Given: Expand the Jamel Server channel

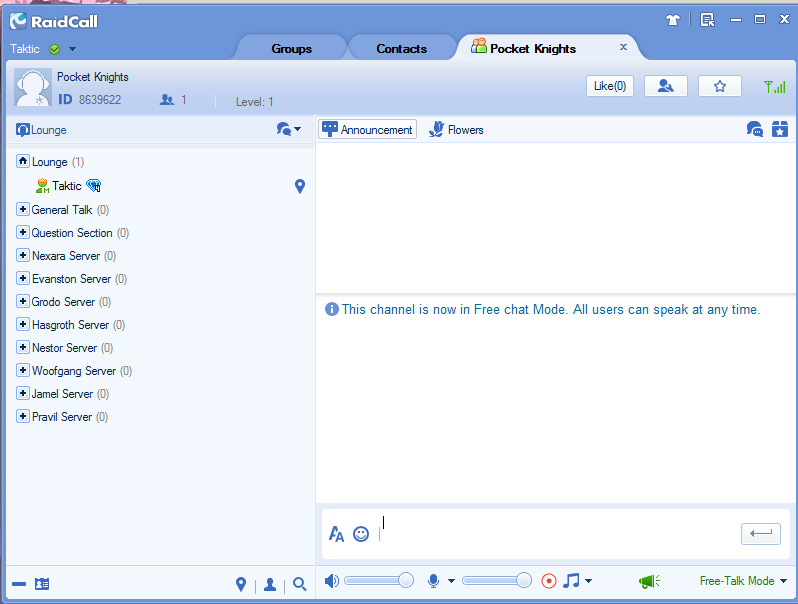Looking at the screenshot, I should click(22, 393).
